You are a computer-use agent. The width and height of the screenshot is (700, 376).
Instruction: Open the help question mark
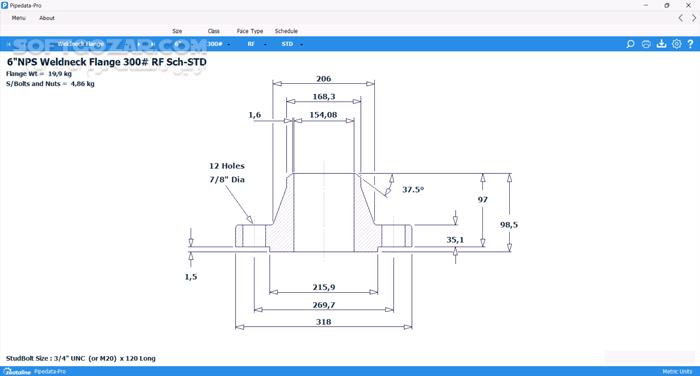pos(690,44)
